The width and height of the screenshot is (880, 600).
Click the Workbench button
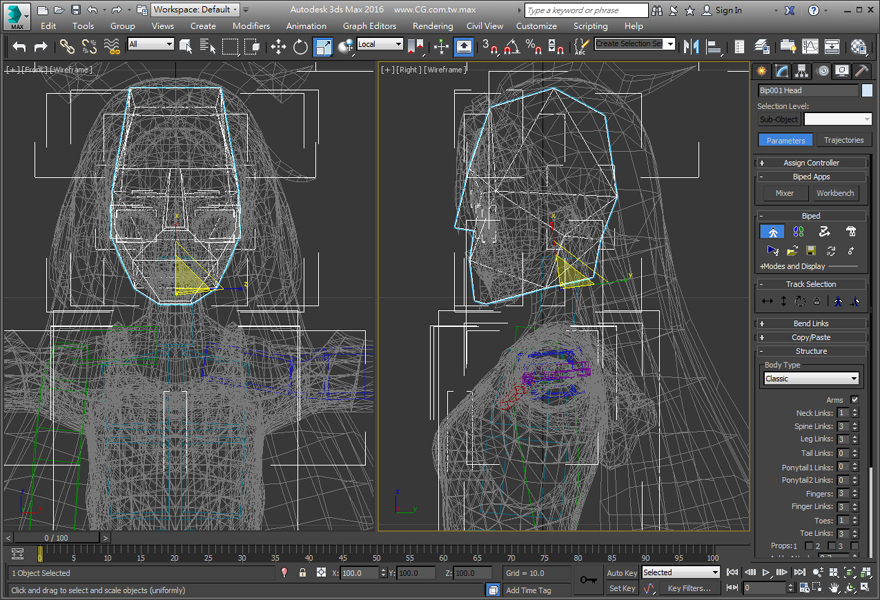[x=835, y=193]
